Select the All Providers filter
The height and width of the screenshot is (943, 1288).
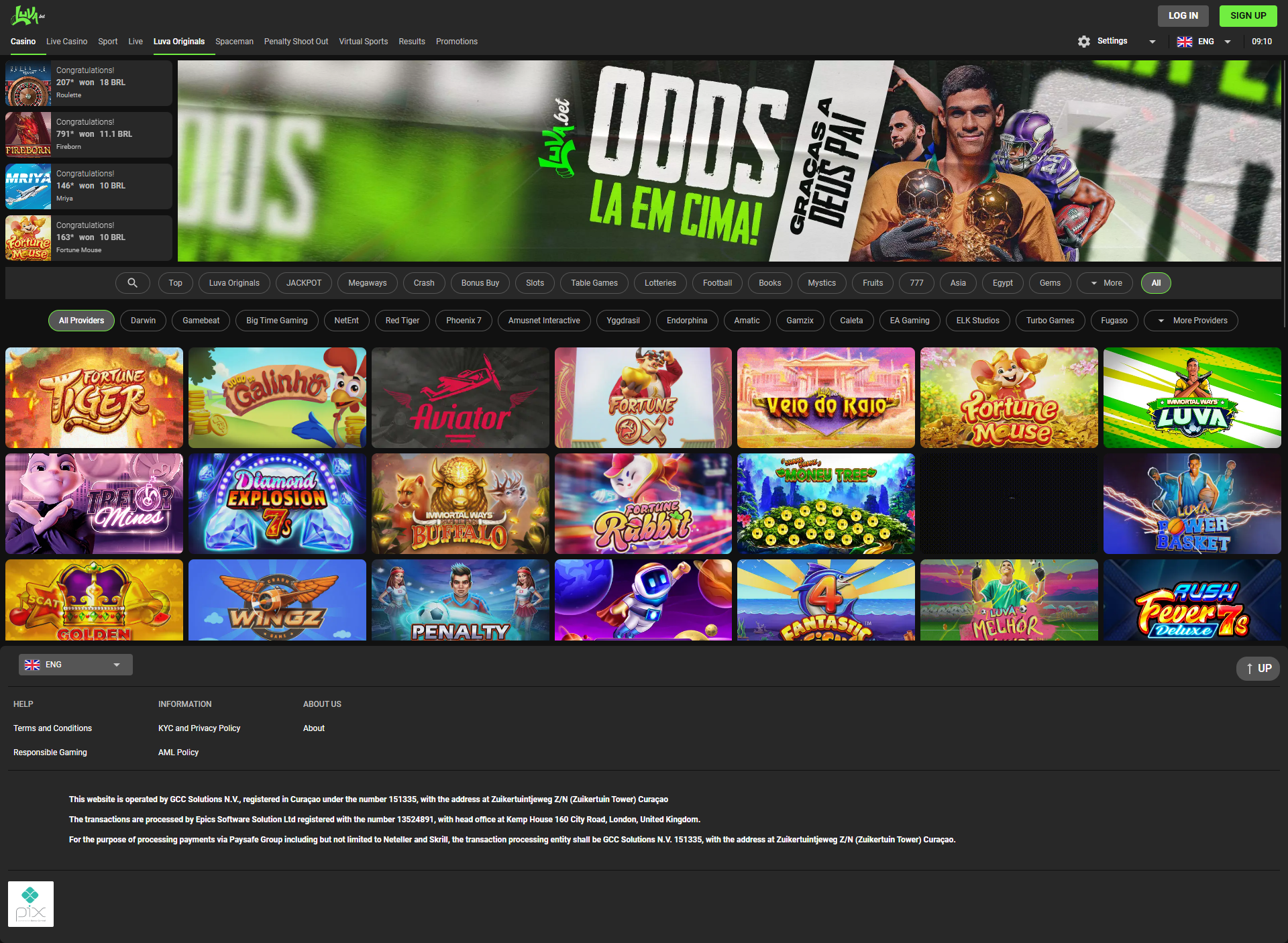tap(81, 321)
